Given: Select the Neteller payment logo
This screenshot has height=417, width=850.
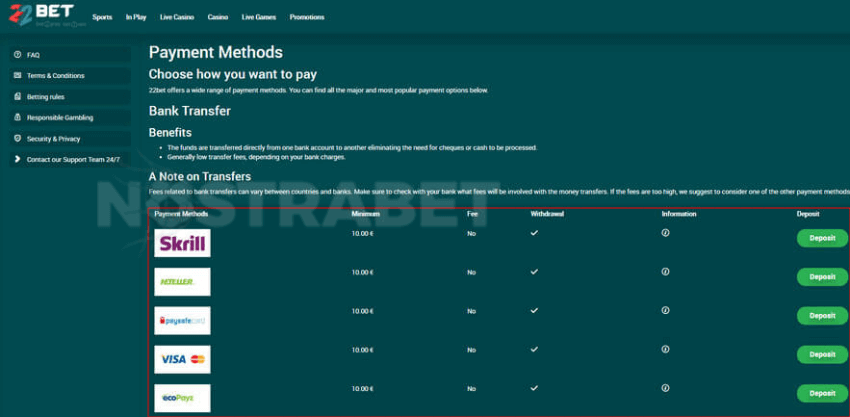Looking at the screenshot, I should [182, 281].
